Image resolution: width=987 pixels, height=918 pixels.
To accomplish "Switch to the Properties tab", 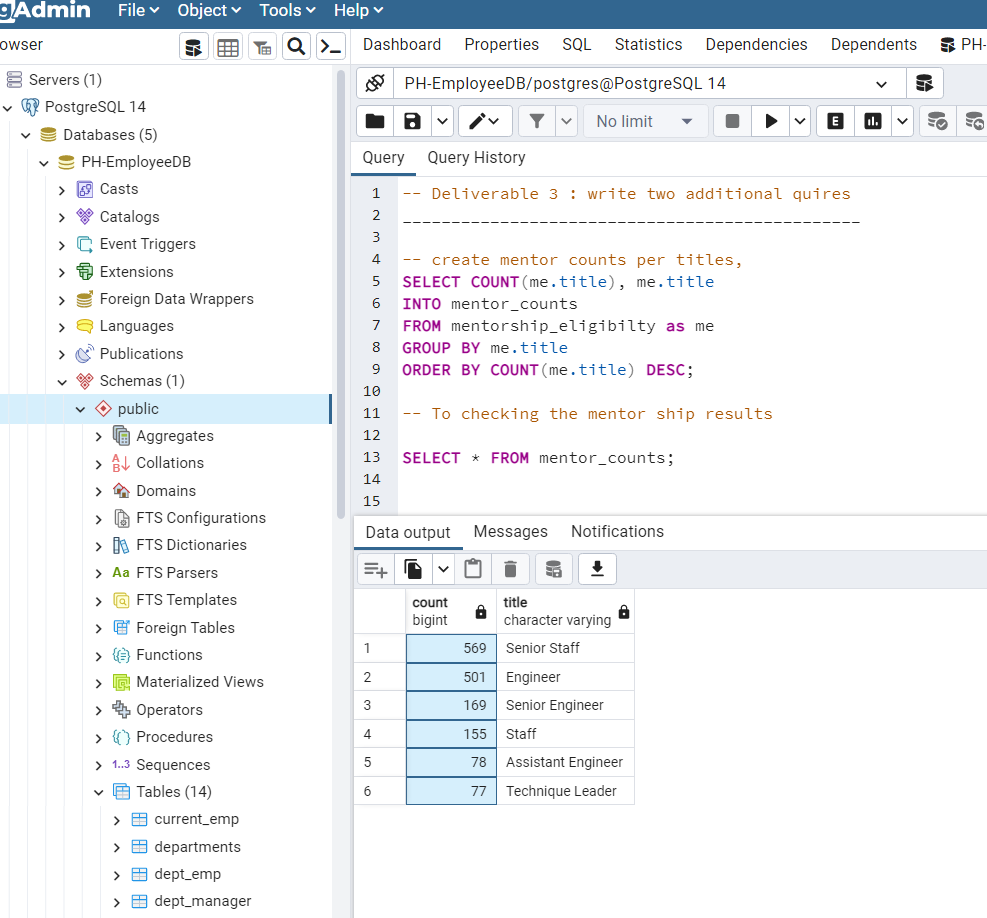I will [502, 45].
